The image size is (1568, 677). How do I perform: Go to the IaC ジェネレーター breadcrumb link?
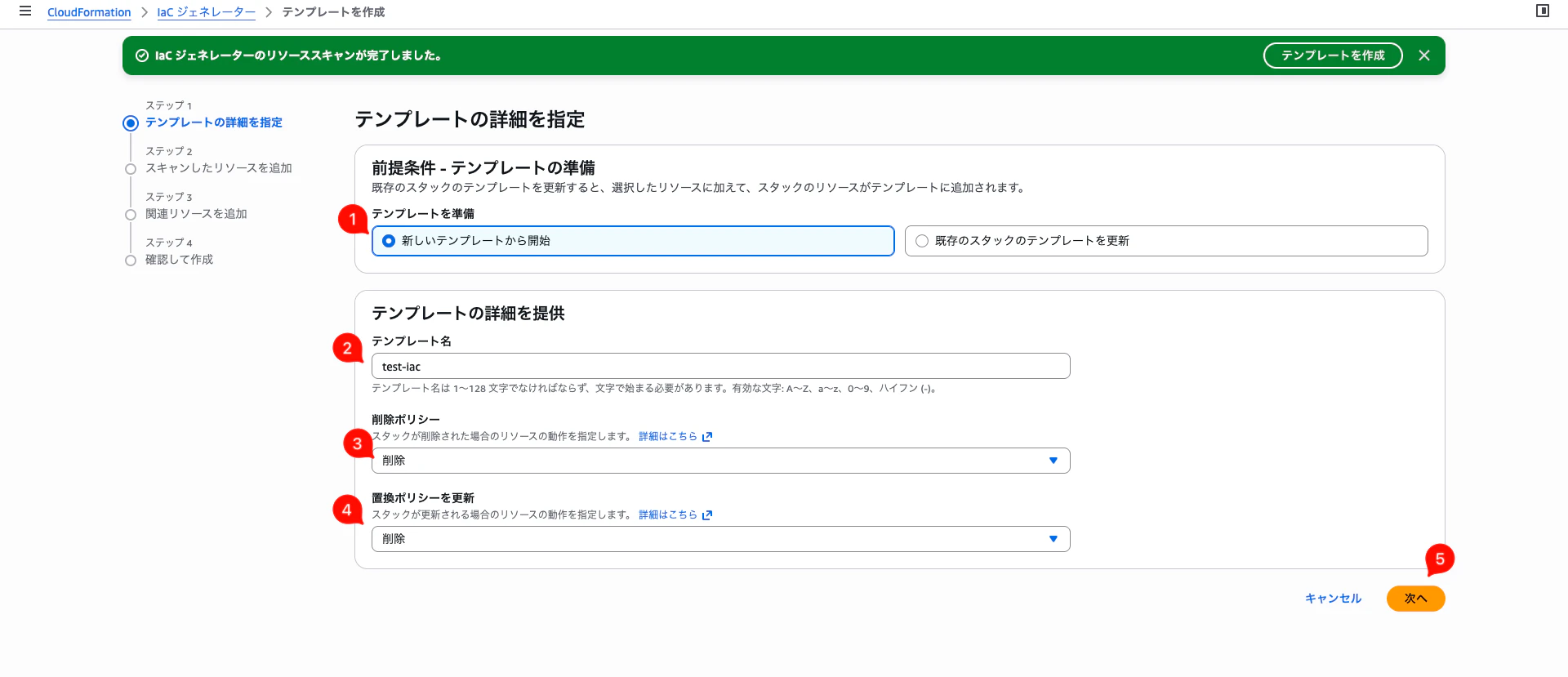207,12
